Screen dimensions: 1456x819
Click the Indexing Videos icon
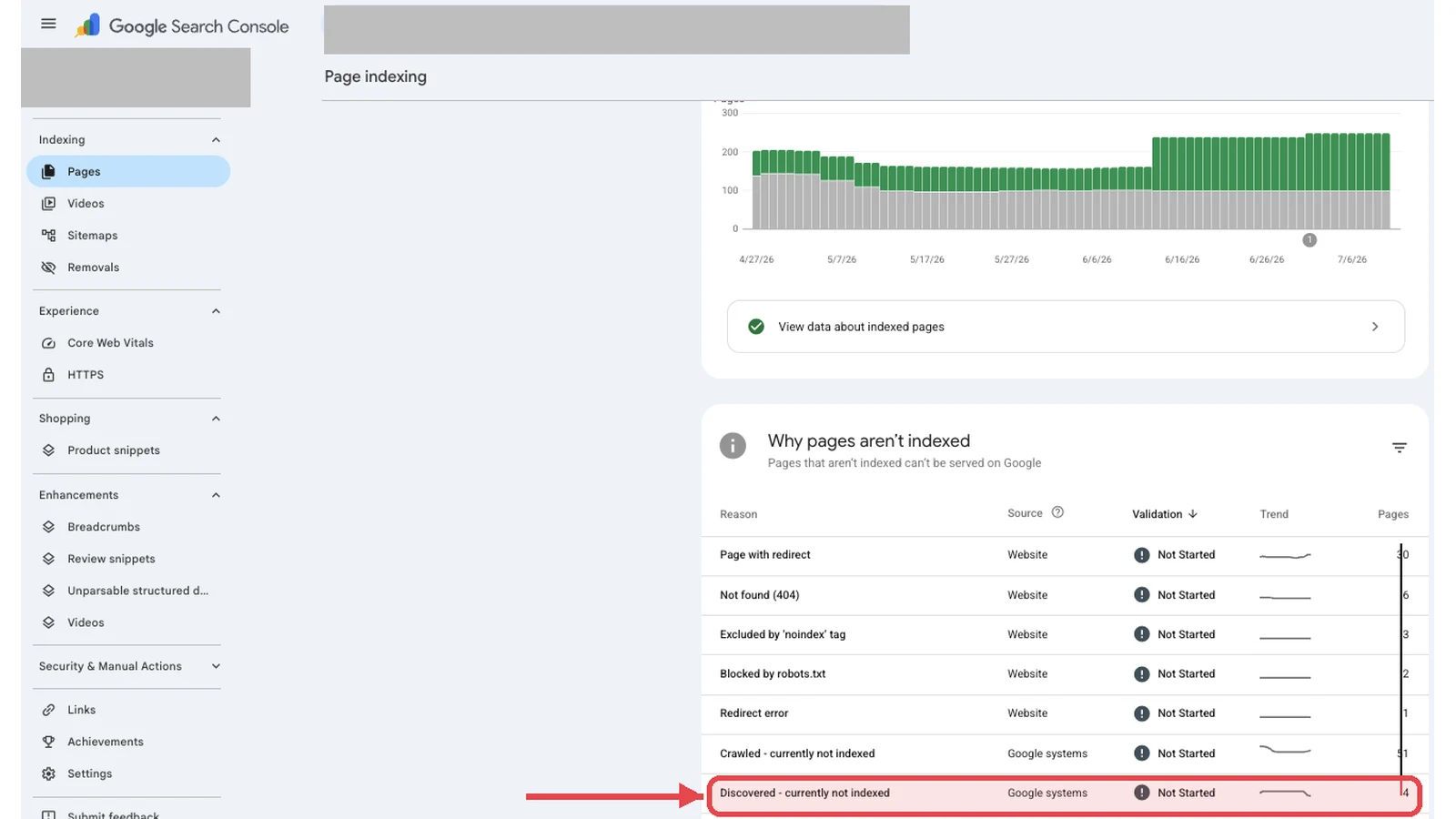pyautogui.click(x=48, y=203)
